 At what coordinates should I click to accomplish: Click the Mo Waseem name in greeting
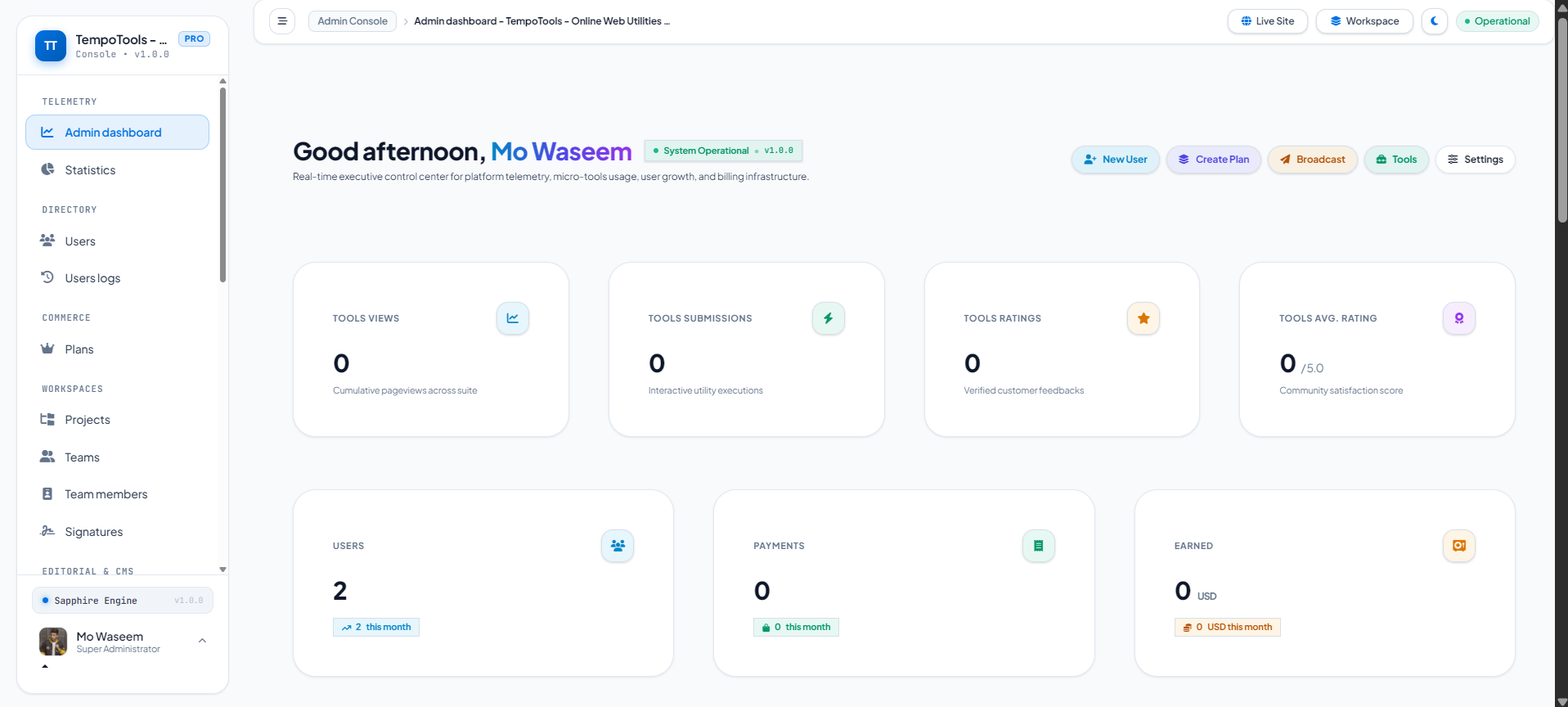tap(561, 151)
